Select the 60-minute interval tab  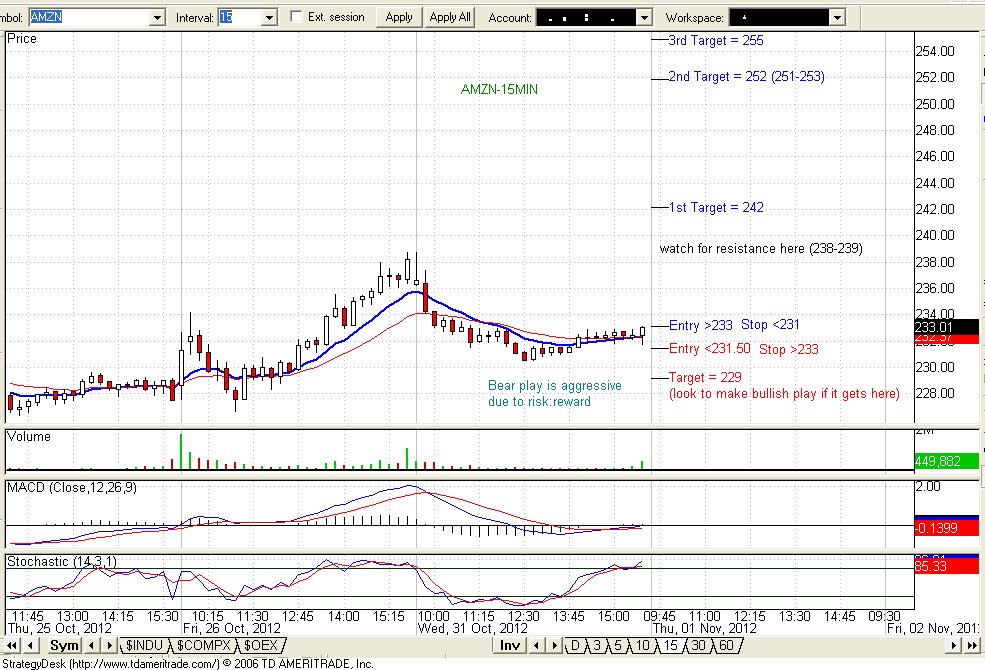tap(726, 645)
